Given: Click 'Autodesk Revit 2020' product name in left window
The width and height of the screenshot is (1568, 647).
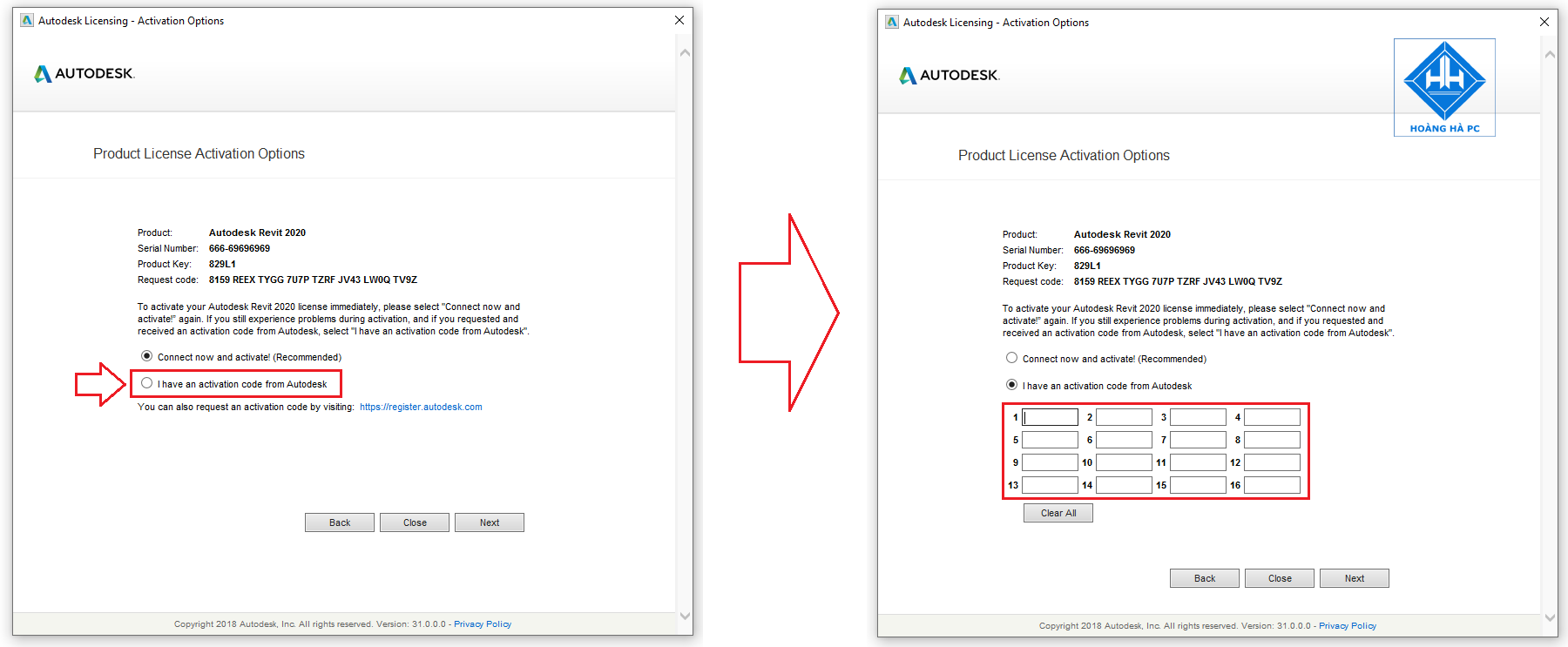Looking at the screenshot, I should (257, 233).
